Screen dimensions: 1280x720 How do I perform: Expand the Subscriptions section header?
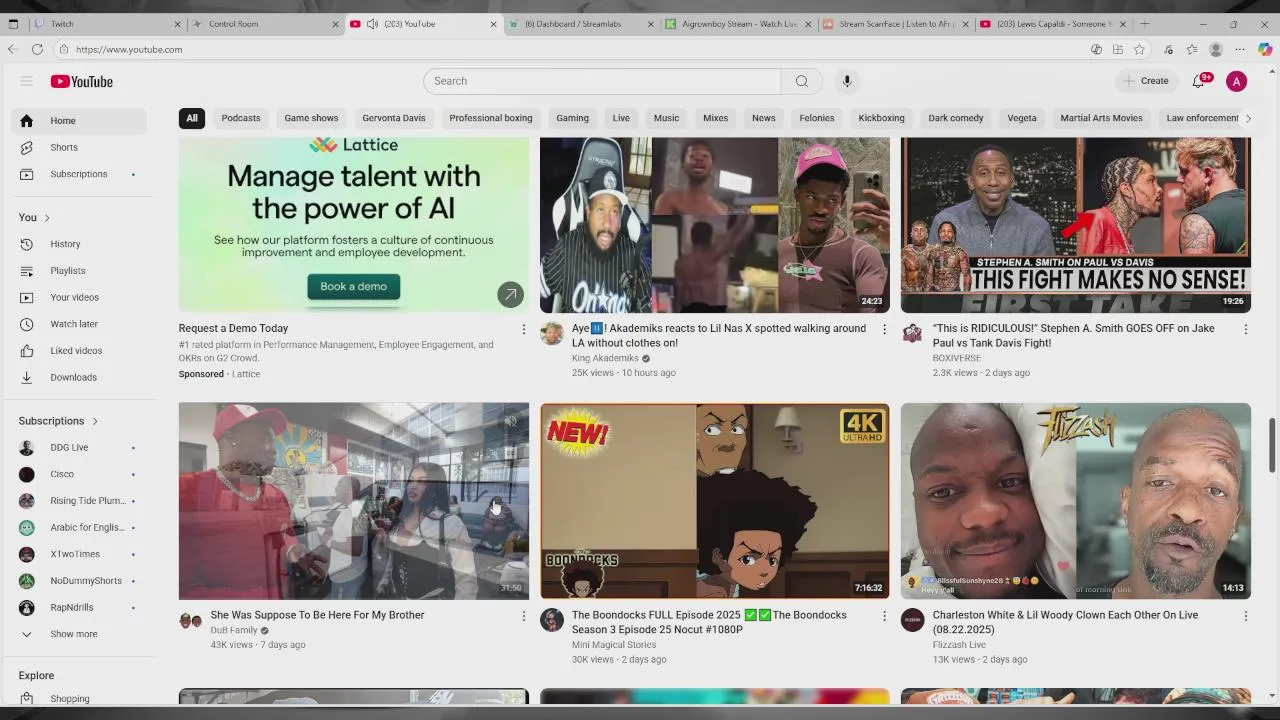pyautogui.click(x=59, y=421)
